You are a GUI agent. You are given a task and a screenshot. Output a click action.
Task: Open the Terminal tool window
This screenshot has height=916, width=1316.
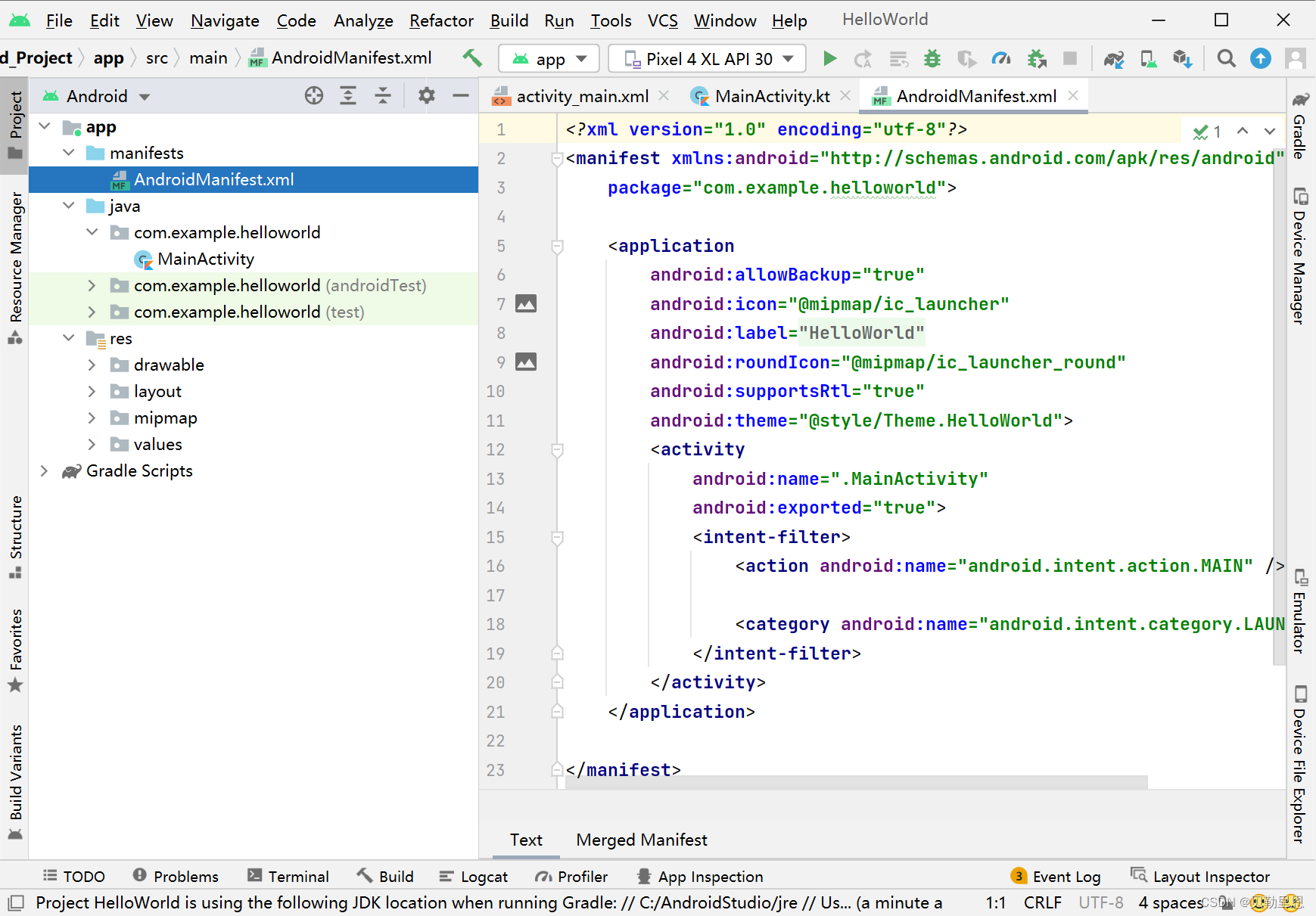(288, 877)
